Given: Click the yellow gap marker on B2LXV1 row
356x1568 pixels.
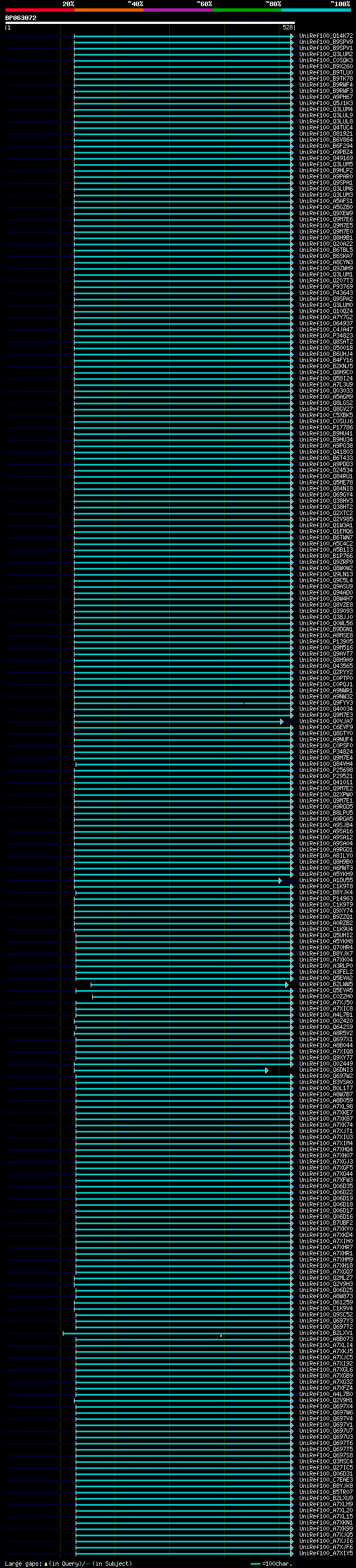Looking at the screenshot, I should (x=221, y=1335).
